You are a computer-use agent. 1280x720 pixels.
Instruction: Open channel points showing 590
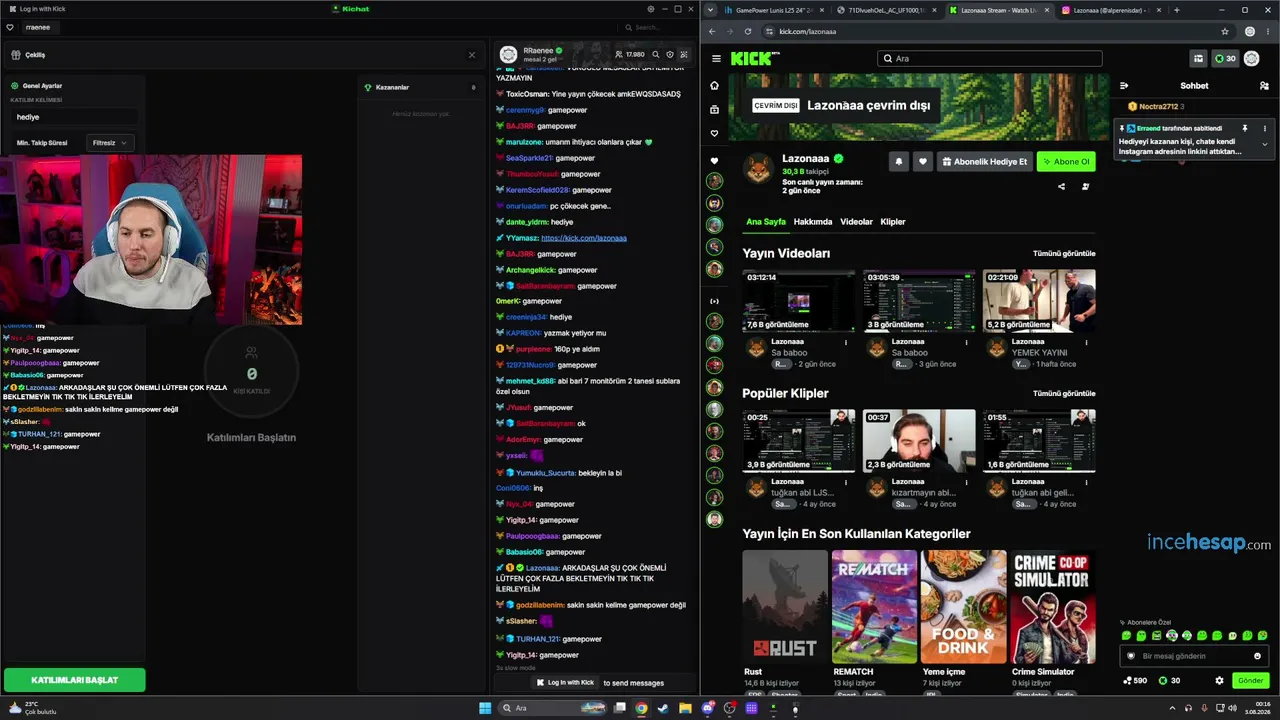(x=1135, y=681)
